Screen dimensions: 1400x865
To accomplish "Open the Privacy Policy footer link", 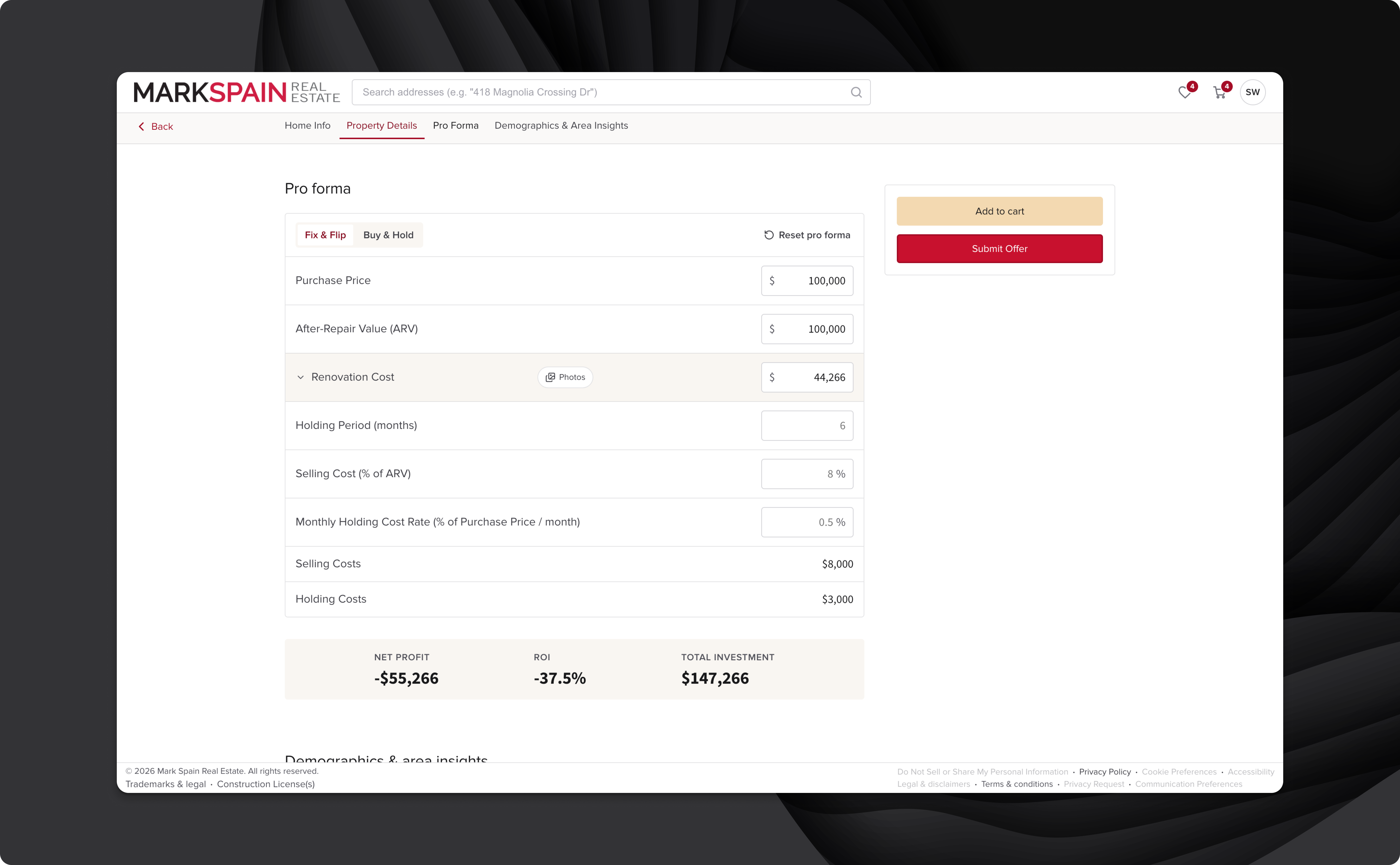I will pyautogui.click(x=1104, y=772).
